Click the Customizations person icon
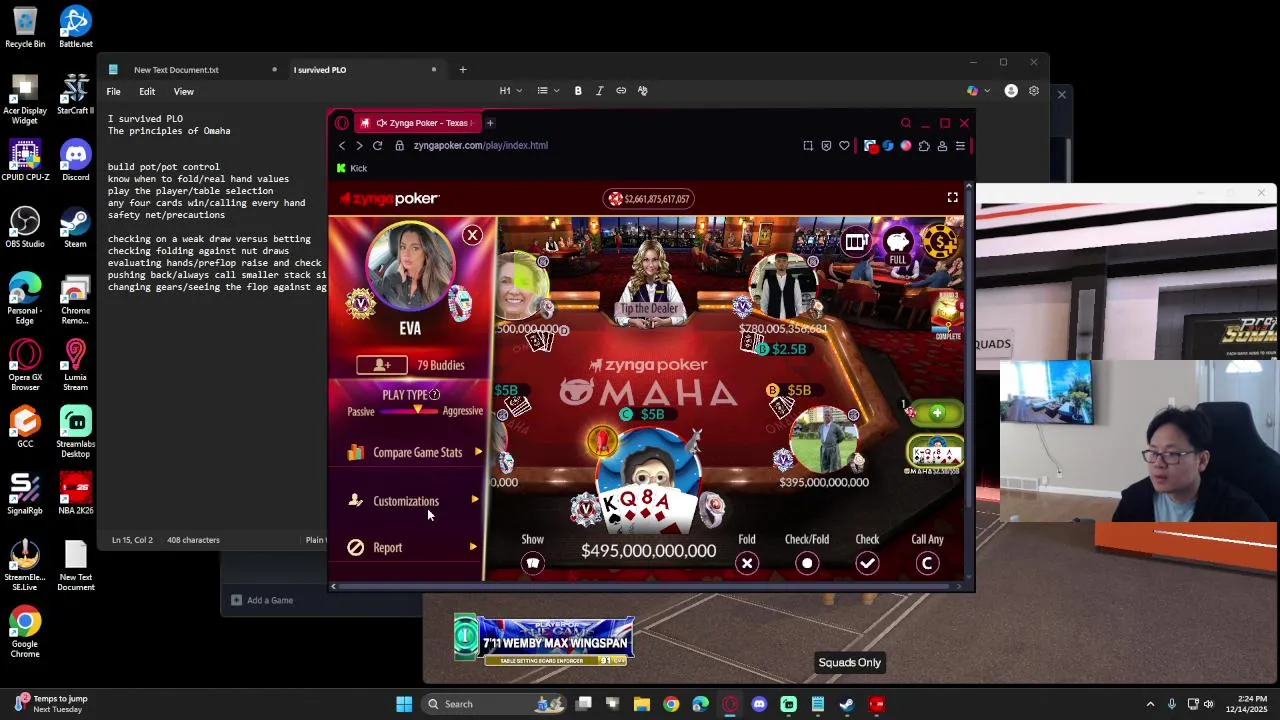1280x720 pixels. pos(355,500)
